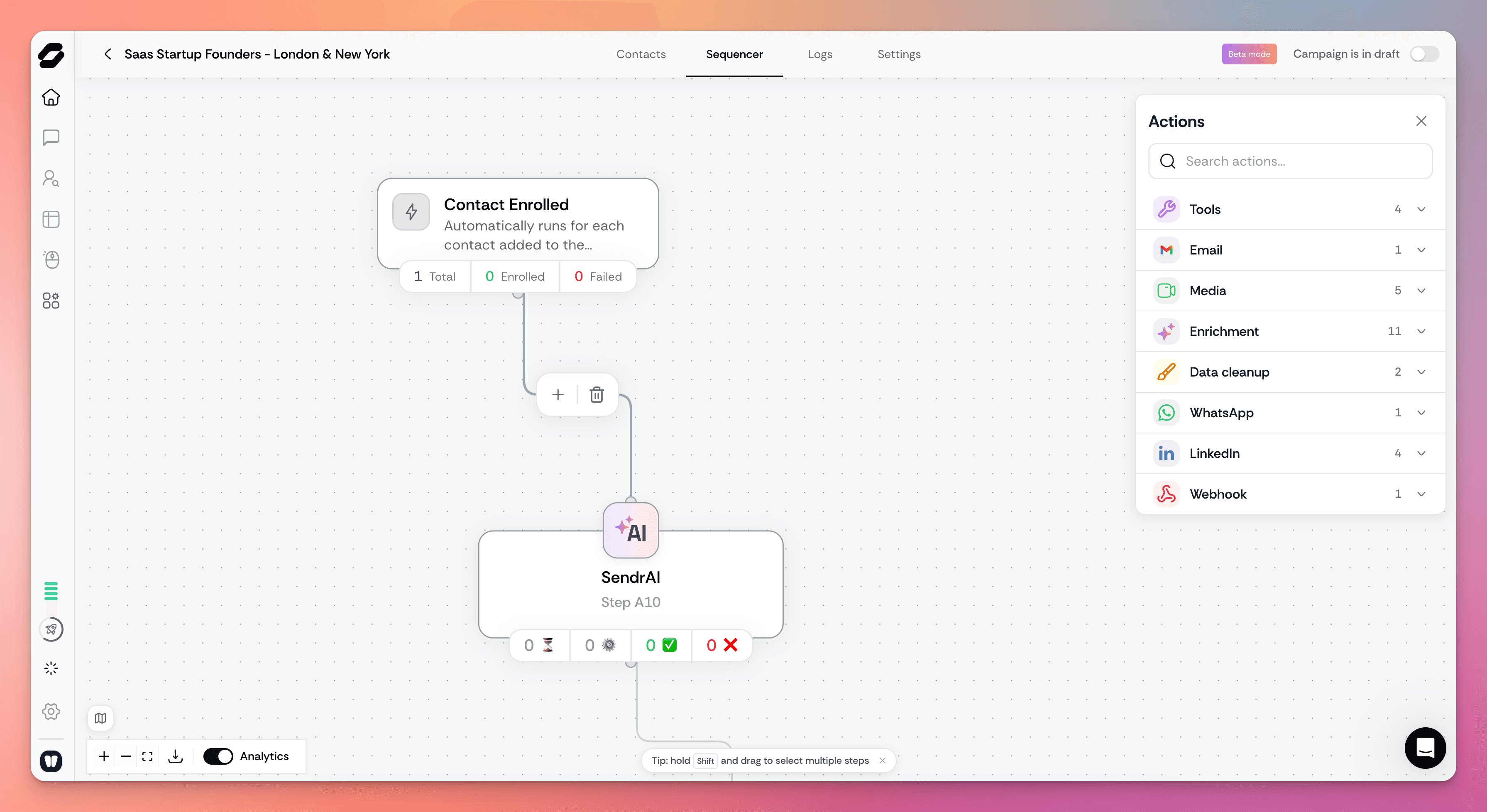This screenshot has width=1487, height=812.
Task: Expand the Enrichment actions group
Action: [1290, 331]
